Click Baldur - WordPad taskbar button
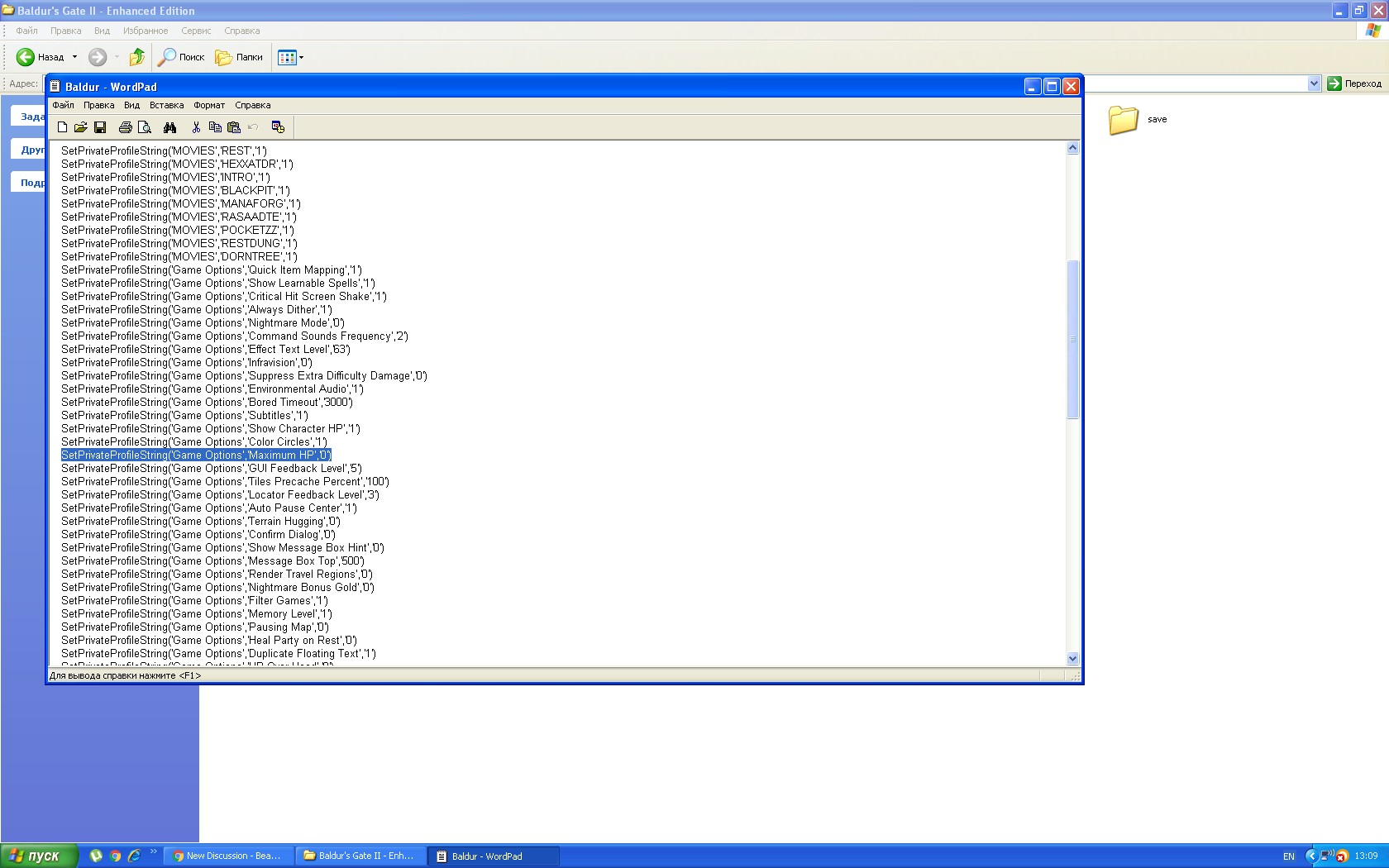The height and width of the screenshot is (868, 1389). (x=493, y=856)
